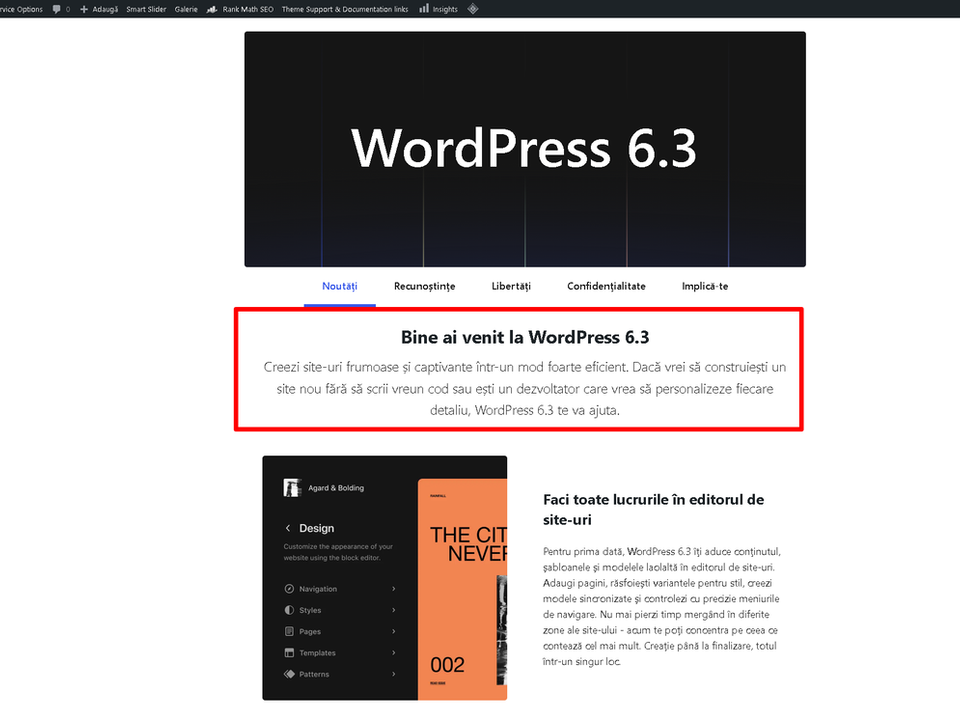Viewport: 960px width, 720px height.
Task: Click the Patterns diamond icon
Action: tap(289, 674)
